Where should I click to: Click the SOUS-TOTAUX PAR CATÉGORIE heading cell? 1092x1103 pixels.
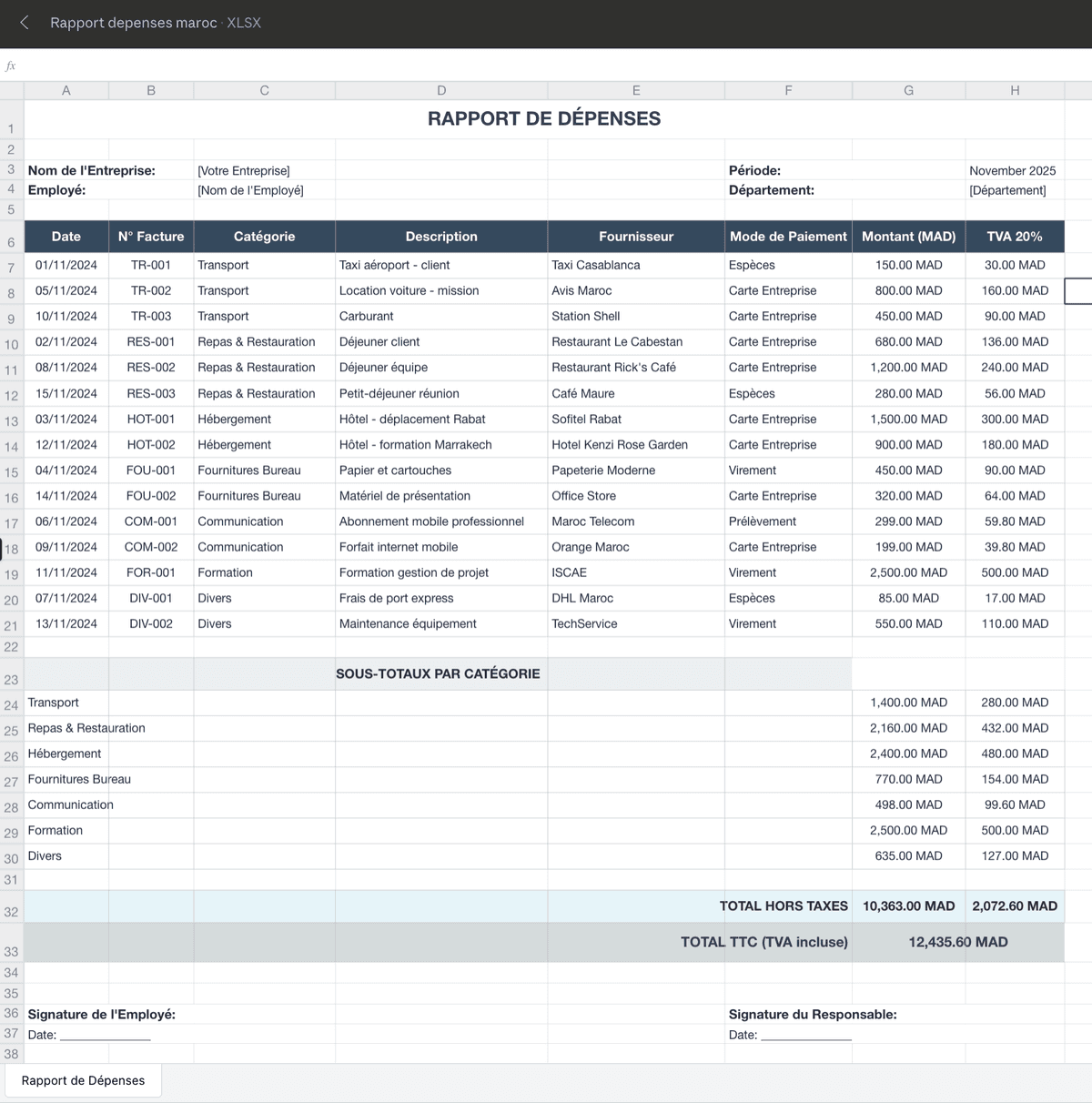[x=438, y=673]
